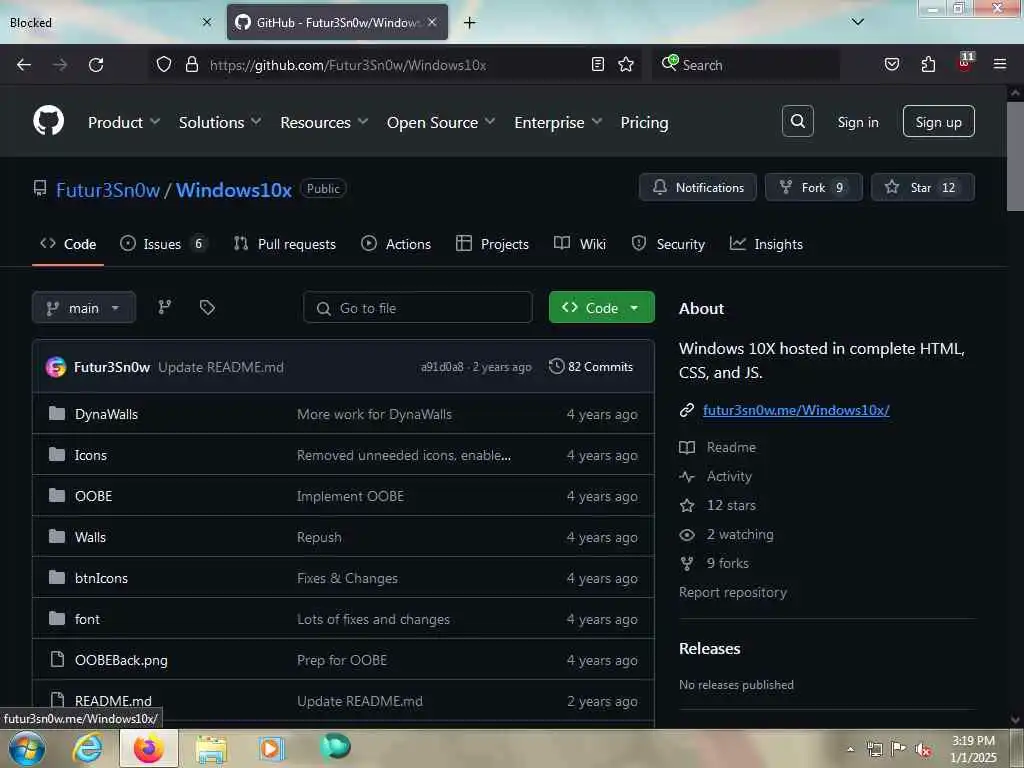The image size is (1024, 768).
Task: Expand the Resources menu
Action: (324, 122)
